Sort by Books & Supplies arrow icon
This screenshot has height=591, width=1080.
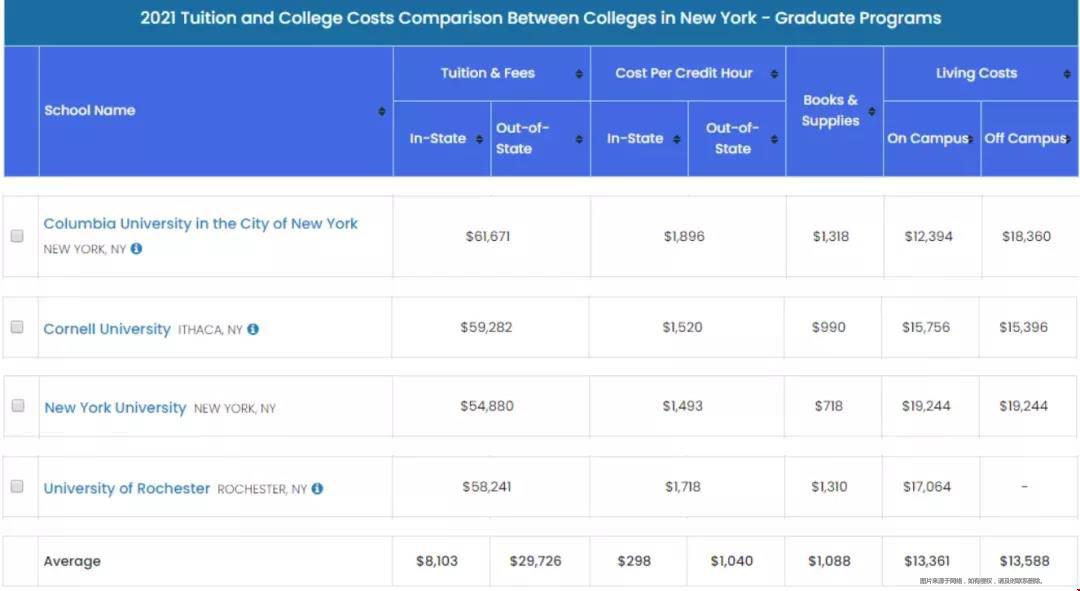pos(872,112)
